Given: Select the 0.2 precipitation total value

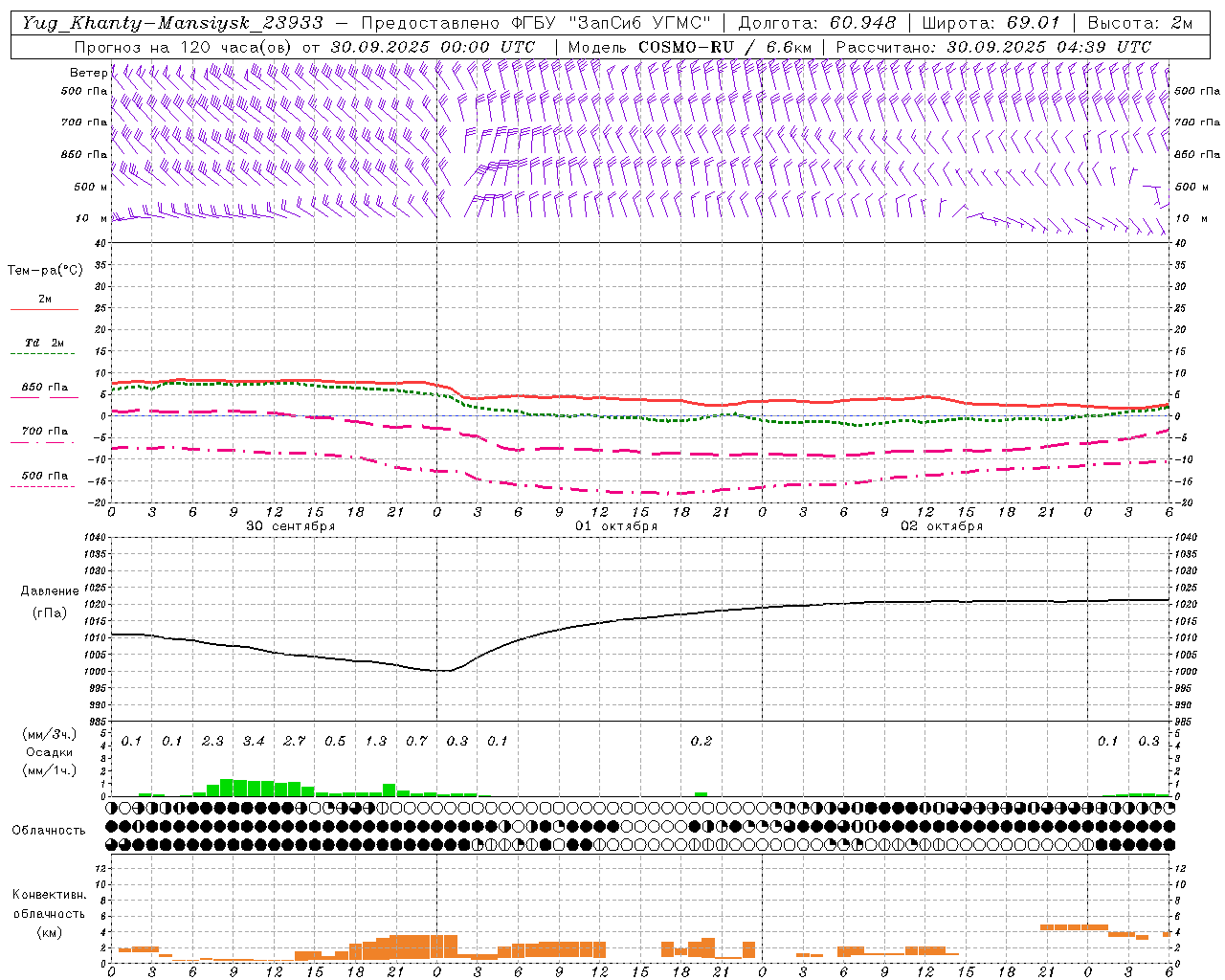Looking at the screenshot, I should coord(702,741).
